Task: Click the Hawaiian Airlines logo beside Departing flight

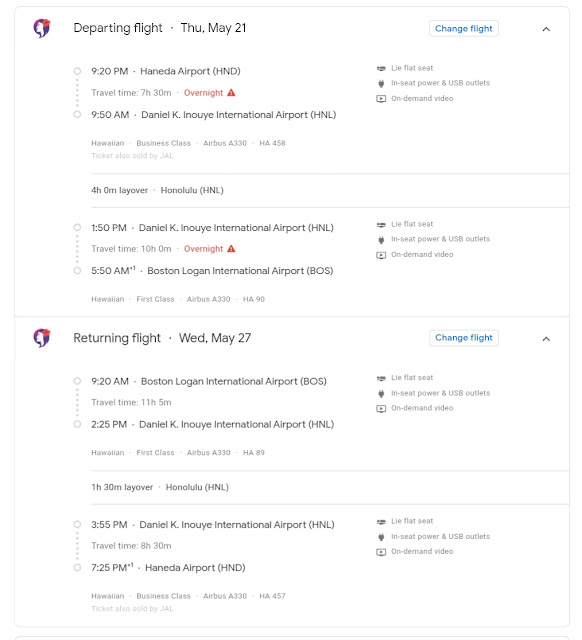Action: pyautogui.click(x=42, y=28)
